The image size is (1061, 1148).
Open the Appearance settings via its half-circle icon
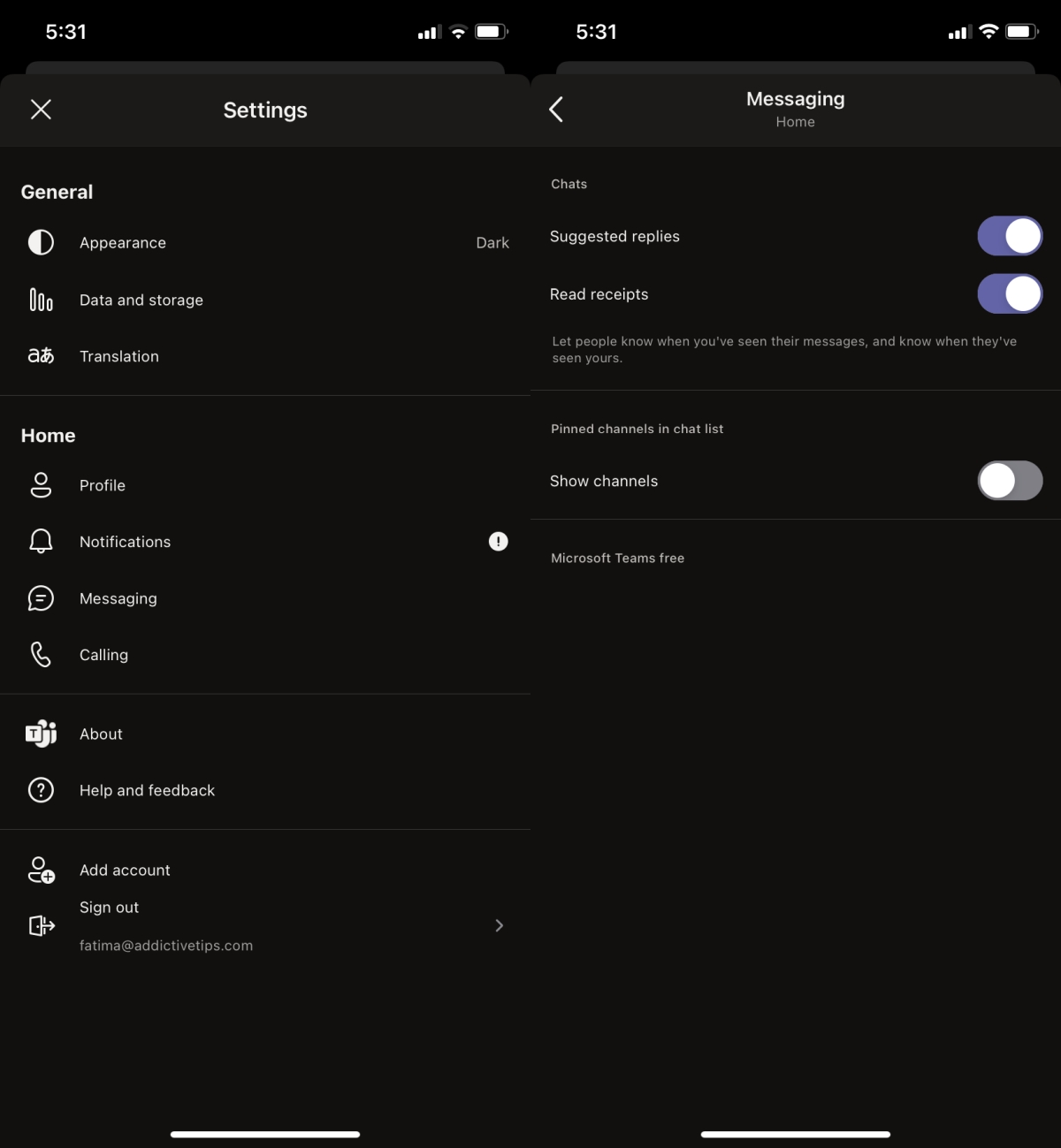tap(41, 242)
